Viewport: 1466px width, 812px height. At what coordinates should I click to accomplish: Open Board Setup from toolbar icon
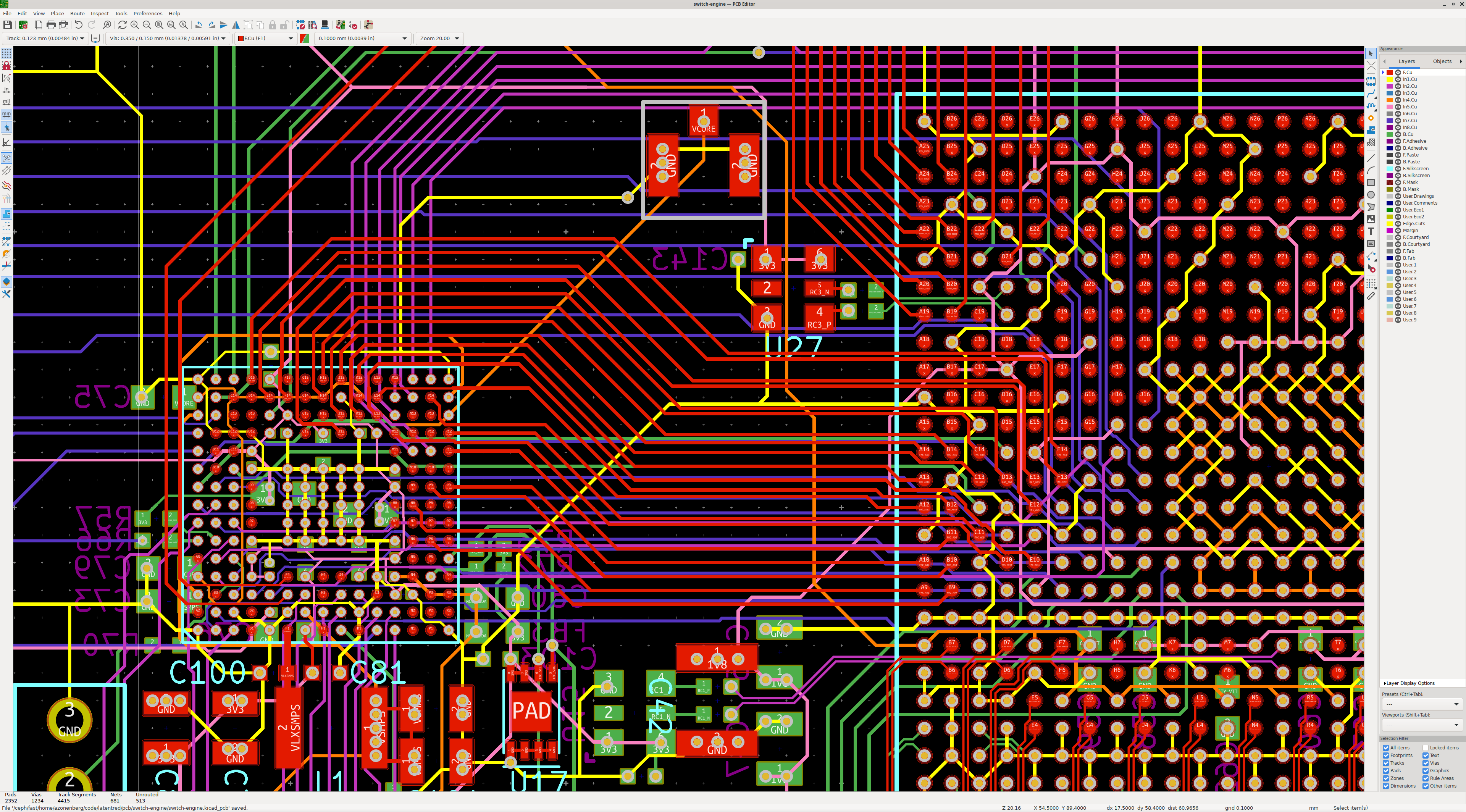click(23, 25)
